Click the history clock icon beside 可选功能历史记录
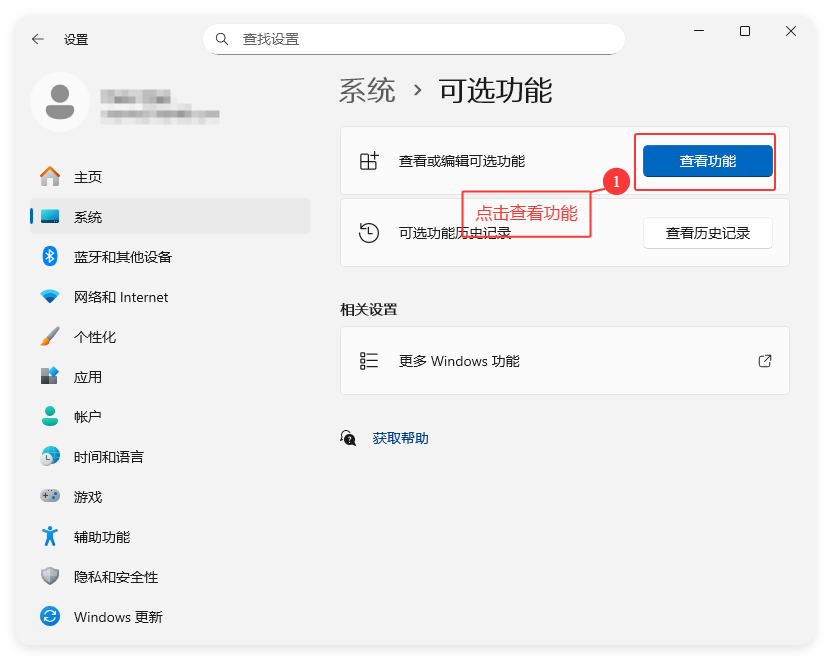 click(x=370, y=232)
